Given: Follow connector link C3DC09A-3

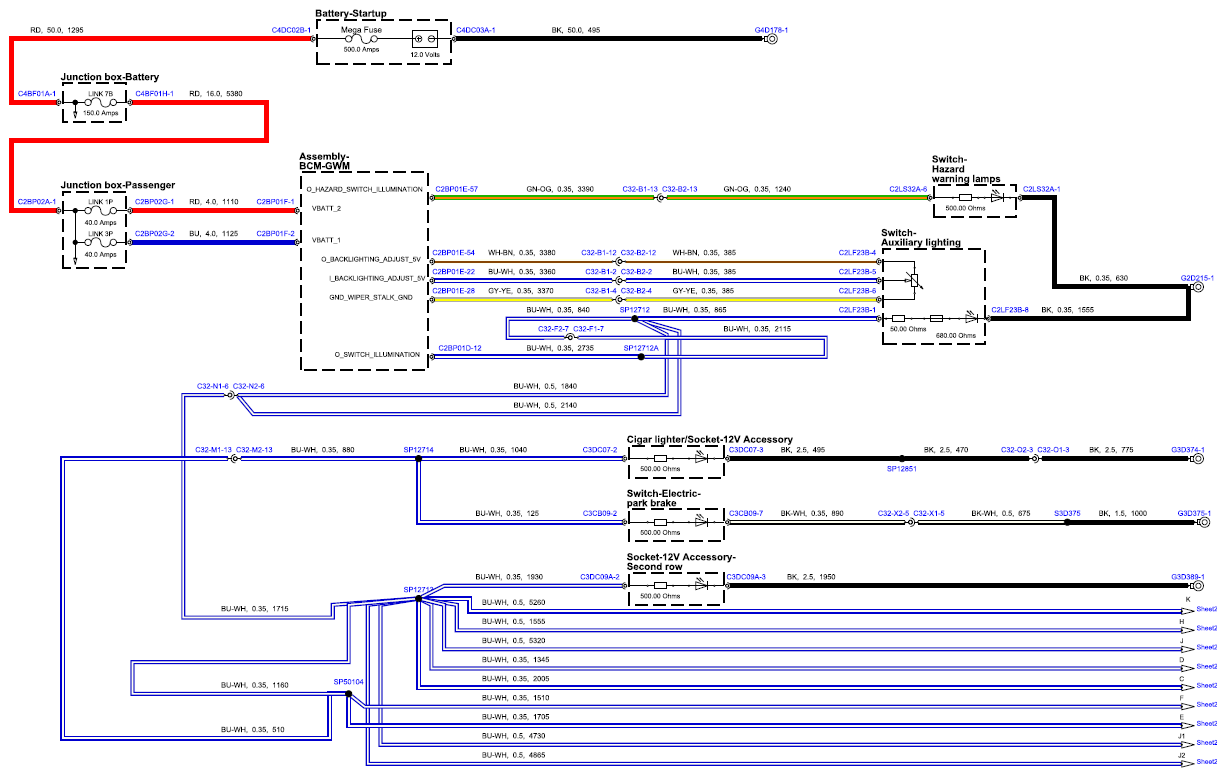Looking at the screenshot, I should click(746, 577).
